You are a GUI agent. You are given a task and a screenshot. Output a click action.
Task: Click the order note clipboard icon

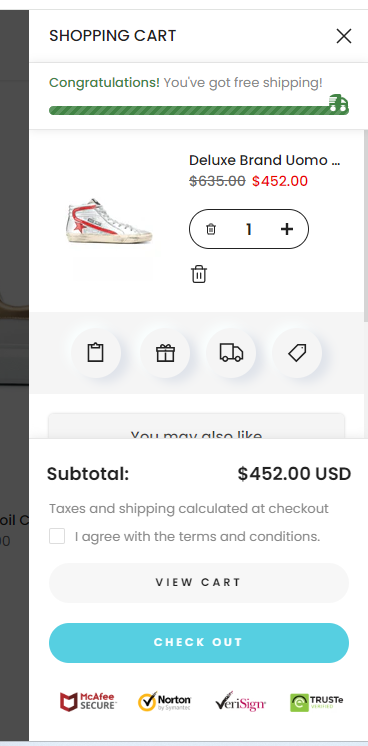(x=96, y=353)
